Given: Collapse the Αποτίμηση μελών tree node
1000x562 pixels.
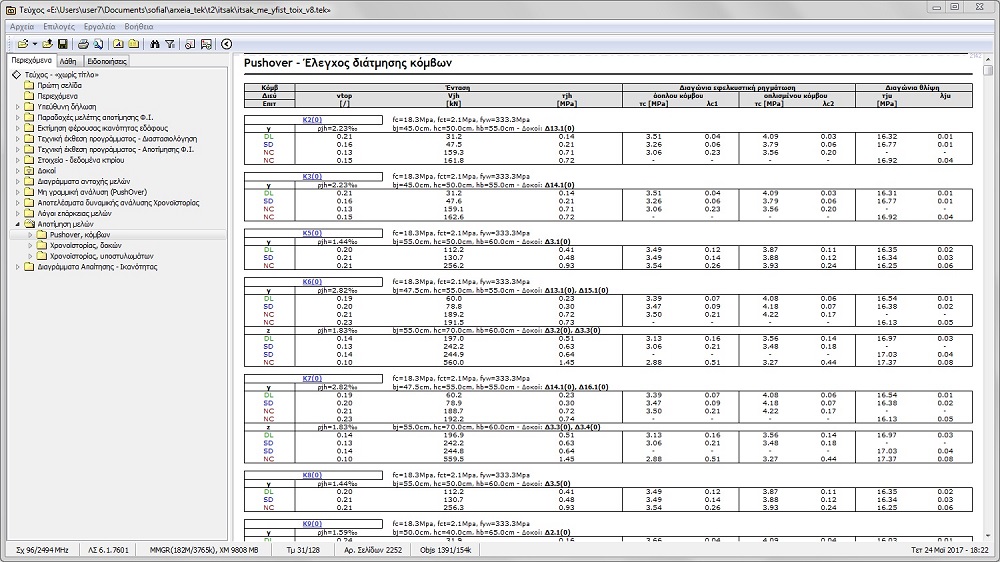Looking at the screenshot, I should (x=17, y=224).
